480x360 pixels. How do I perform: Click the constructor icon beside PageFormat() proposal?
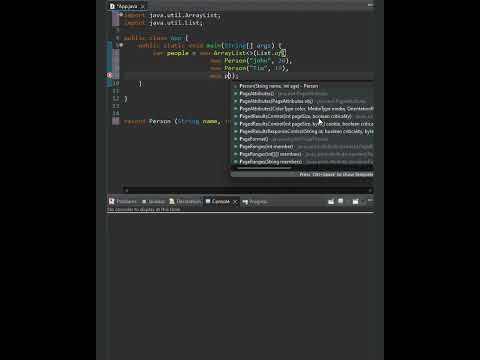point(236,139)
